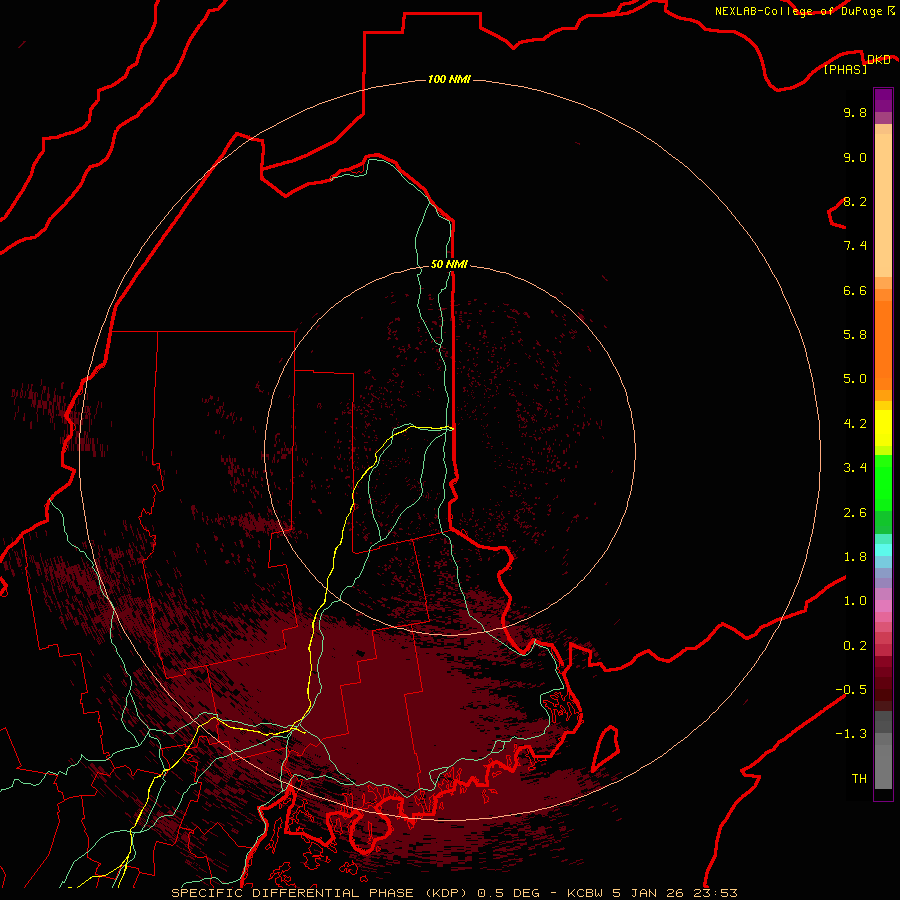Select the 50 NMI range ring label
Screen dimensions: 900x900
[449, 264]
